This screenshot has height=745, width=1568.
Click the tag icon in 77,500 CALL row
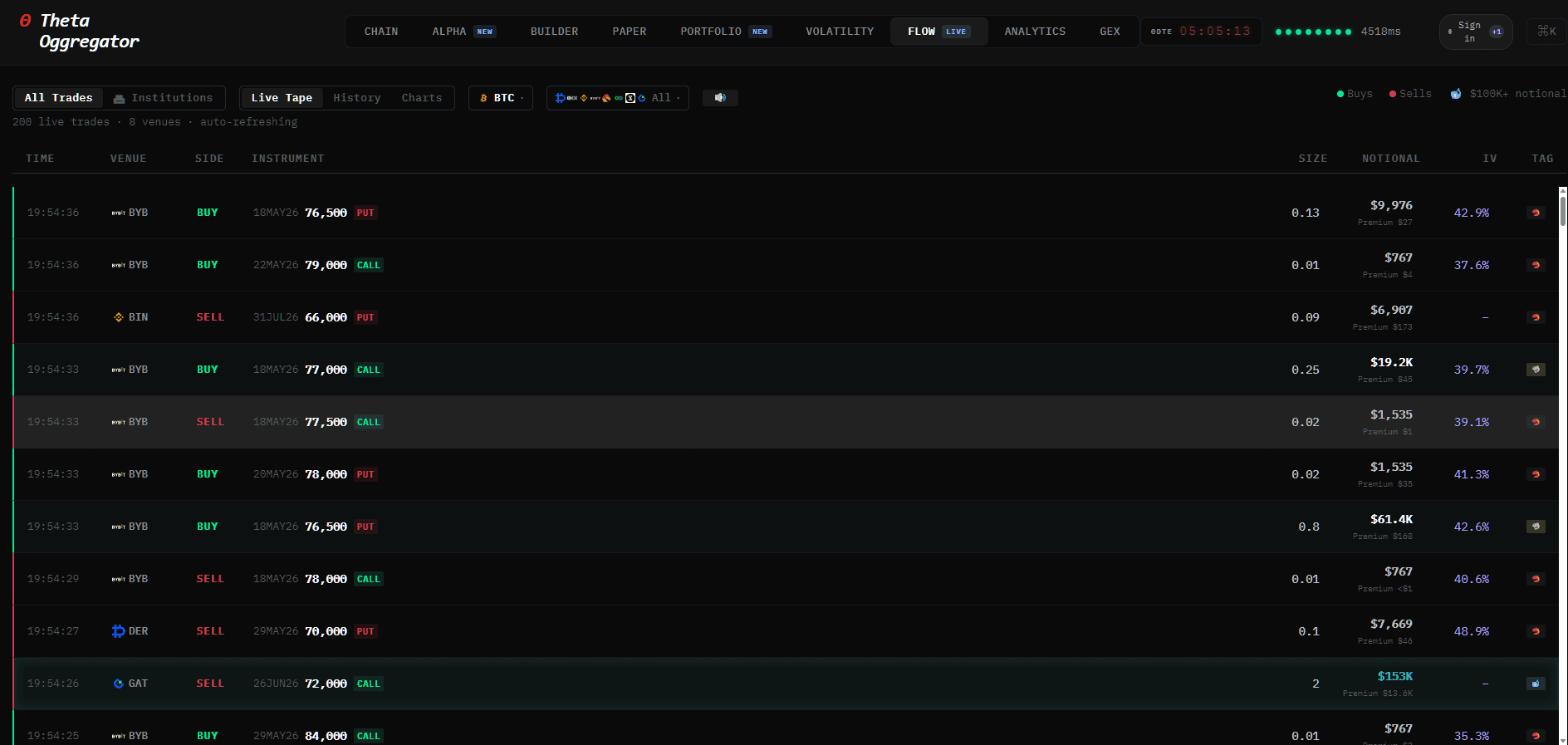point(1536,422)
